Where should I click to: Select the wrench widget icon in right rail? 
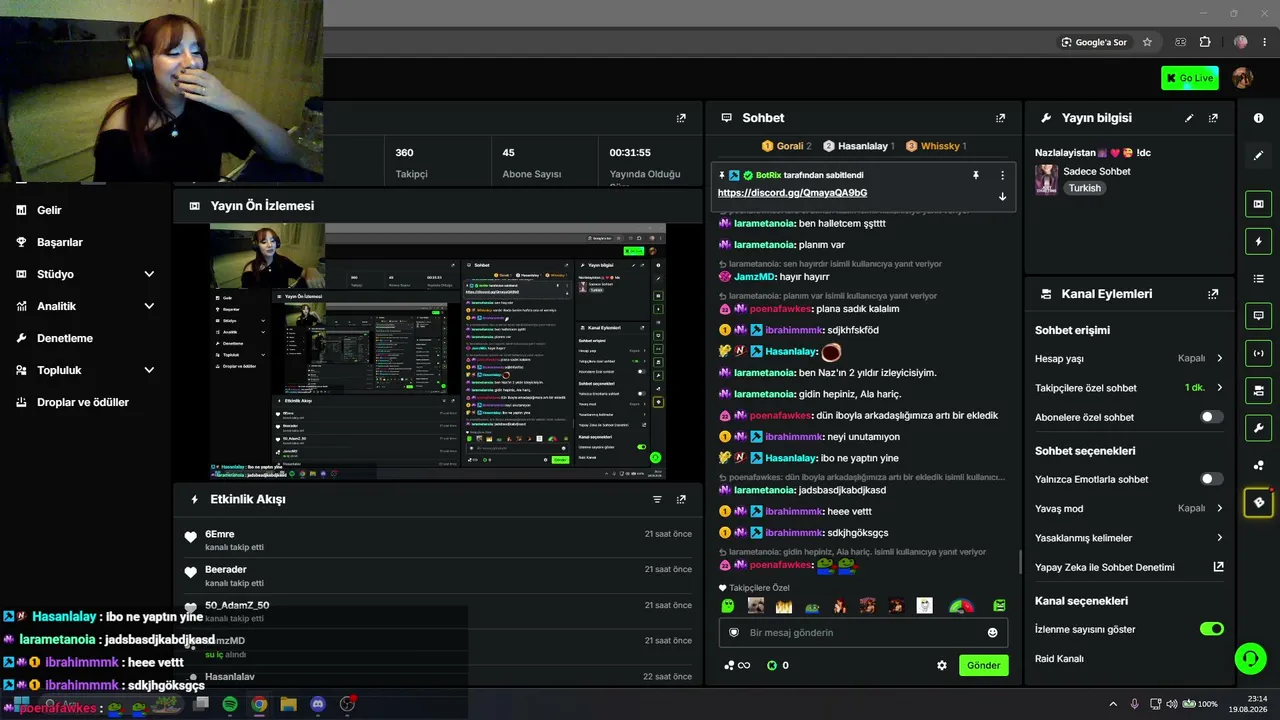coord(1258,428)
